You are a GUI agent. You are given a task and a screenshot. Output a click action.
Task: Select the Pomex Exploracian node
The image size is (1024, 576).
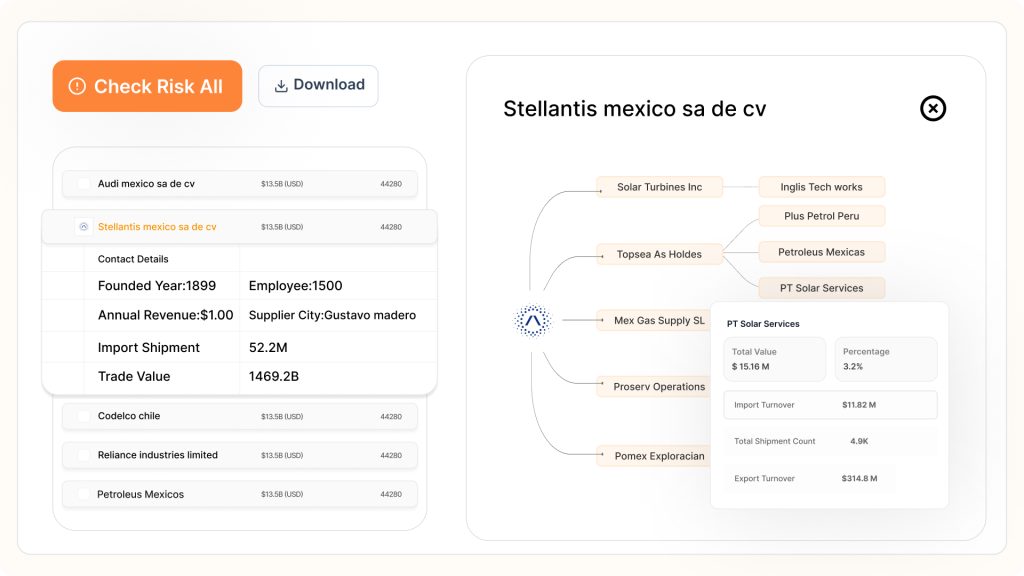coord(654,456)
